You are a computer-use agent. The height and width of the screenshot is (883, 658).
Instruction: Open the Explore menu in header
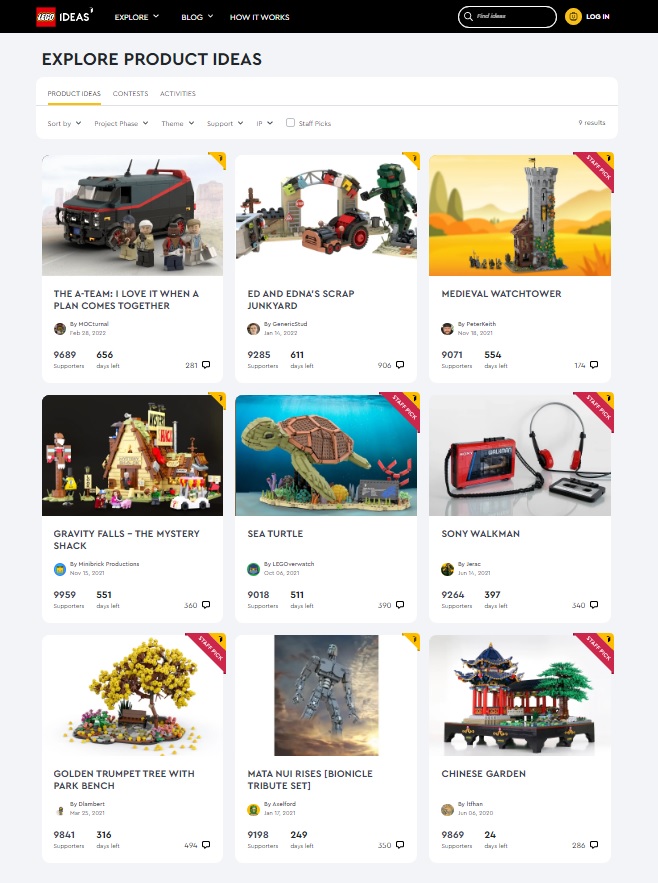(x=137, y=17)
